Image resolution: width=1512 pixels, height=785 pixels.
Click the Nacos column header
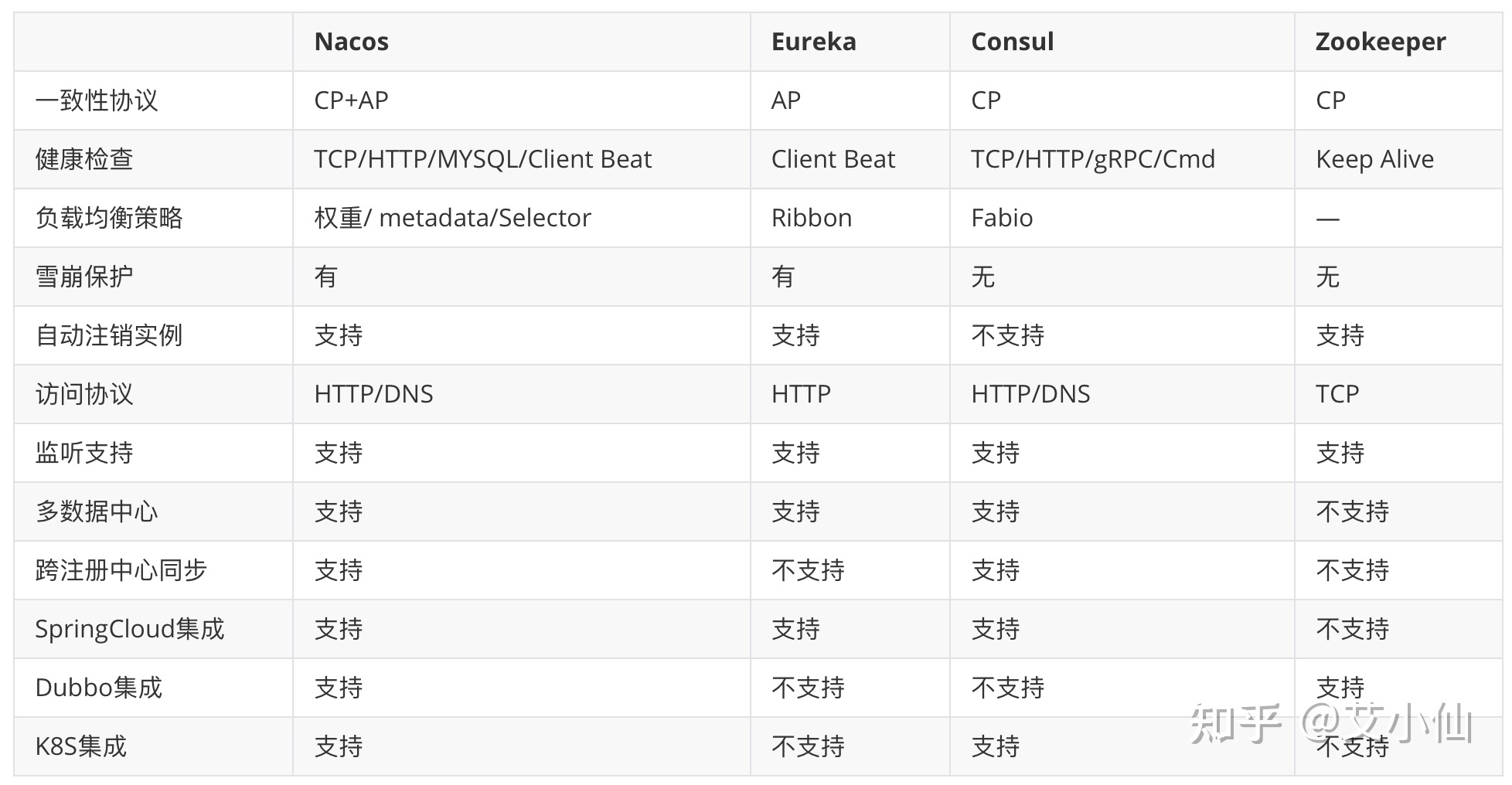351,42
